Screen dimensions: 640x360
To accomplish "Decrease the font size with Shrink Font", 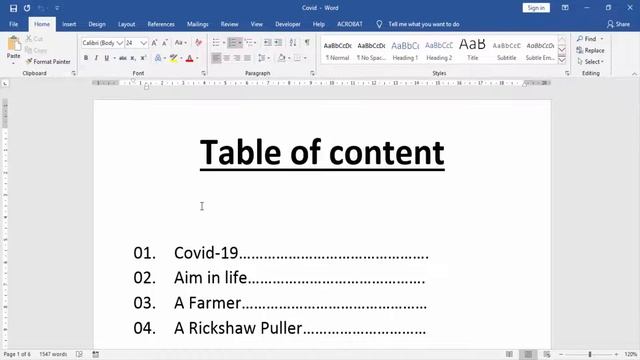I will click(164, 43).
